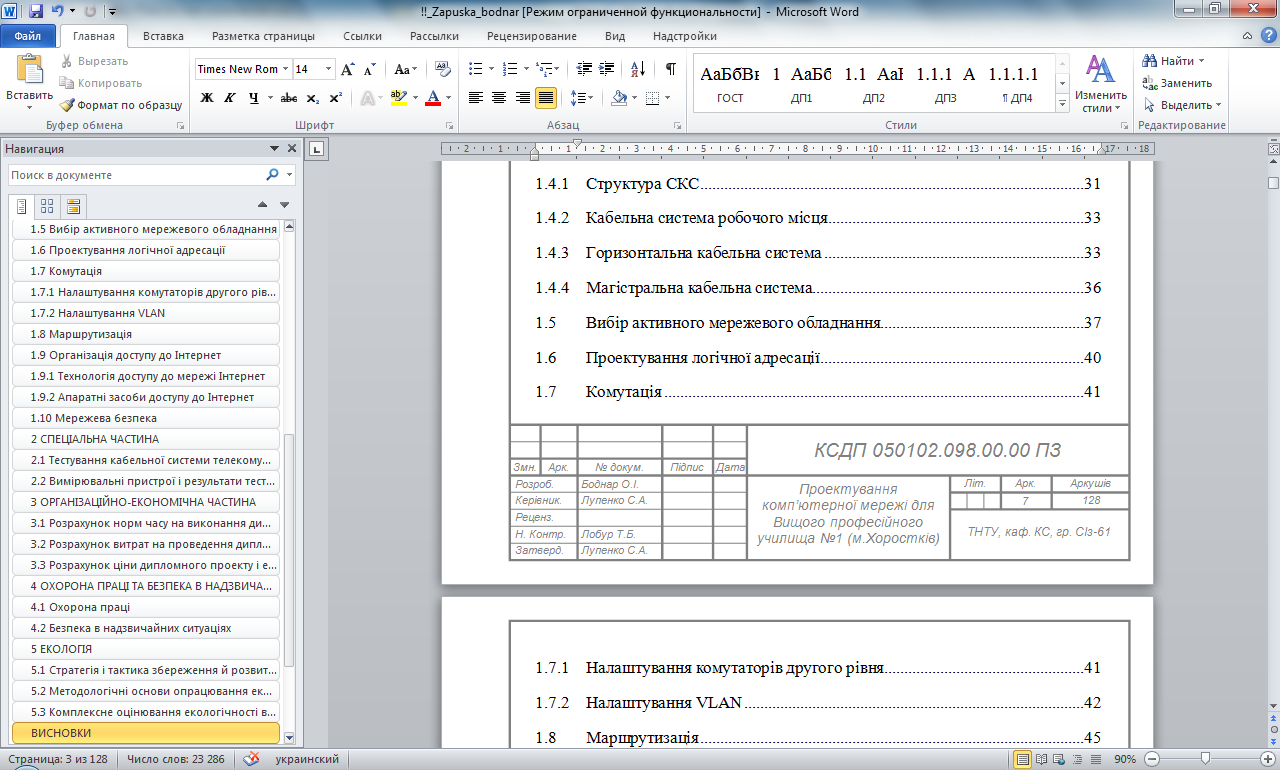
Task: Apply the ДП2 style from gallery
Action: tap(874, 84)
